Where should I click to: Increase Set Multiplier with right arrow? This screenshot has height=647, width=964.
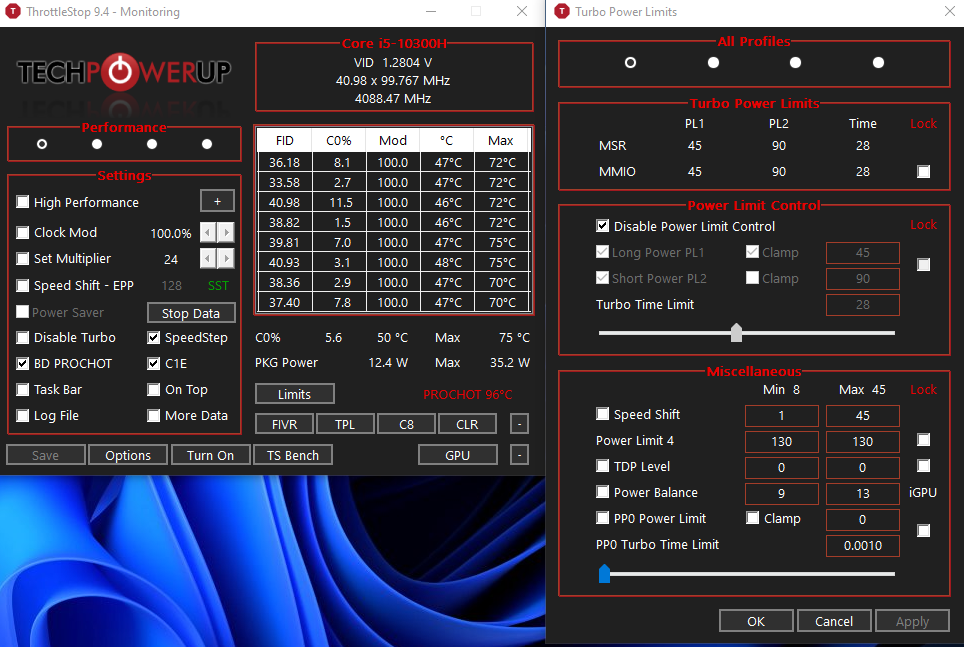click(x=226, y=259)
